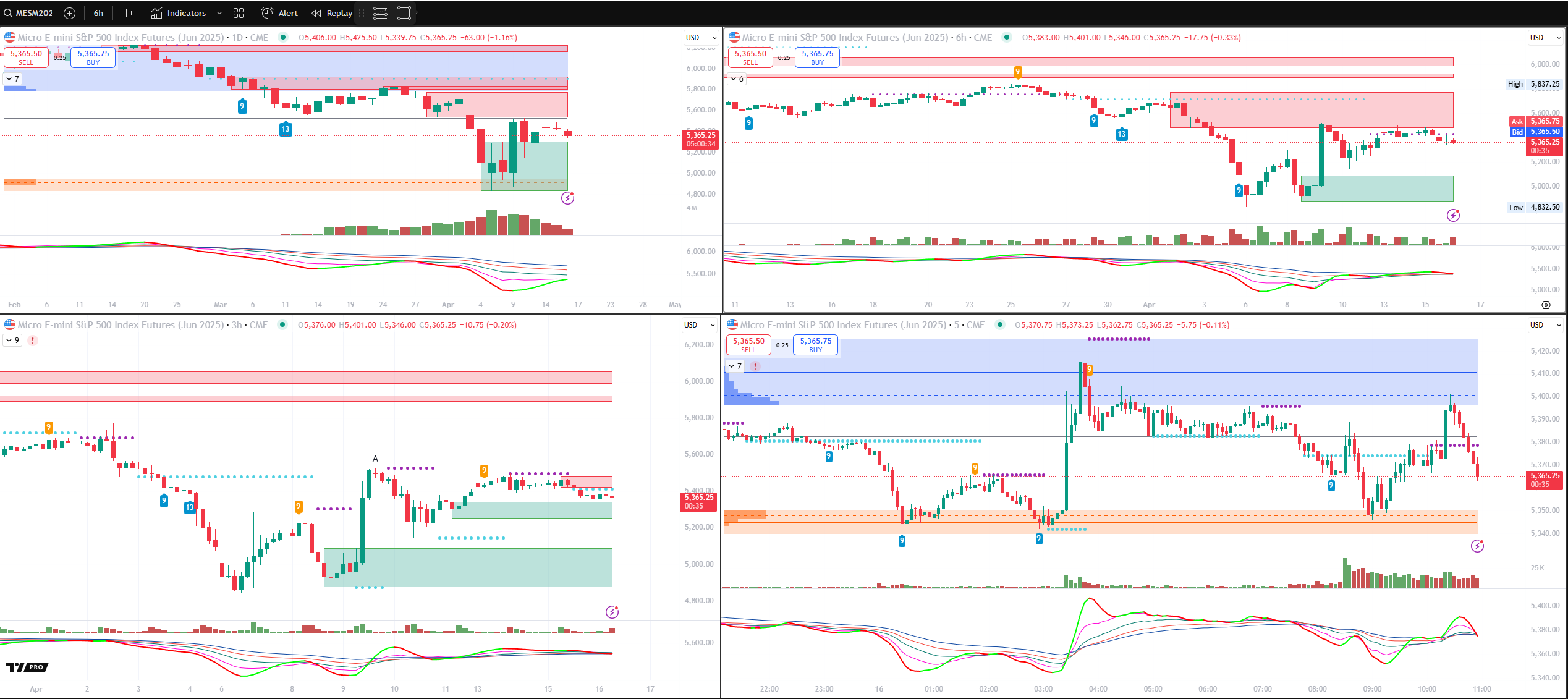1568x699 pixels.
Task: Open USD currency dropdown on 3h chart
Action: coord(699,324)
